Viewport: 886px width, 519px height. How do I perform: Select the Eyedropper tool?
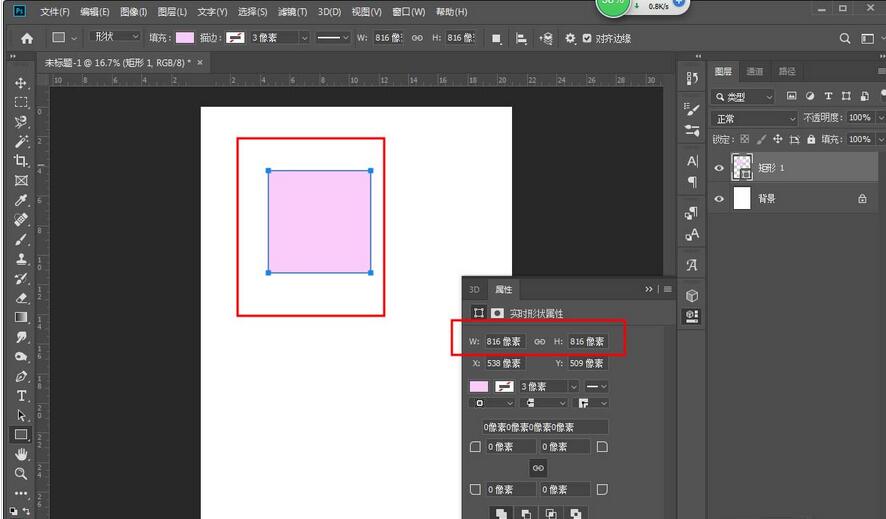(21, 200)
